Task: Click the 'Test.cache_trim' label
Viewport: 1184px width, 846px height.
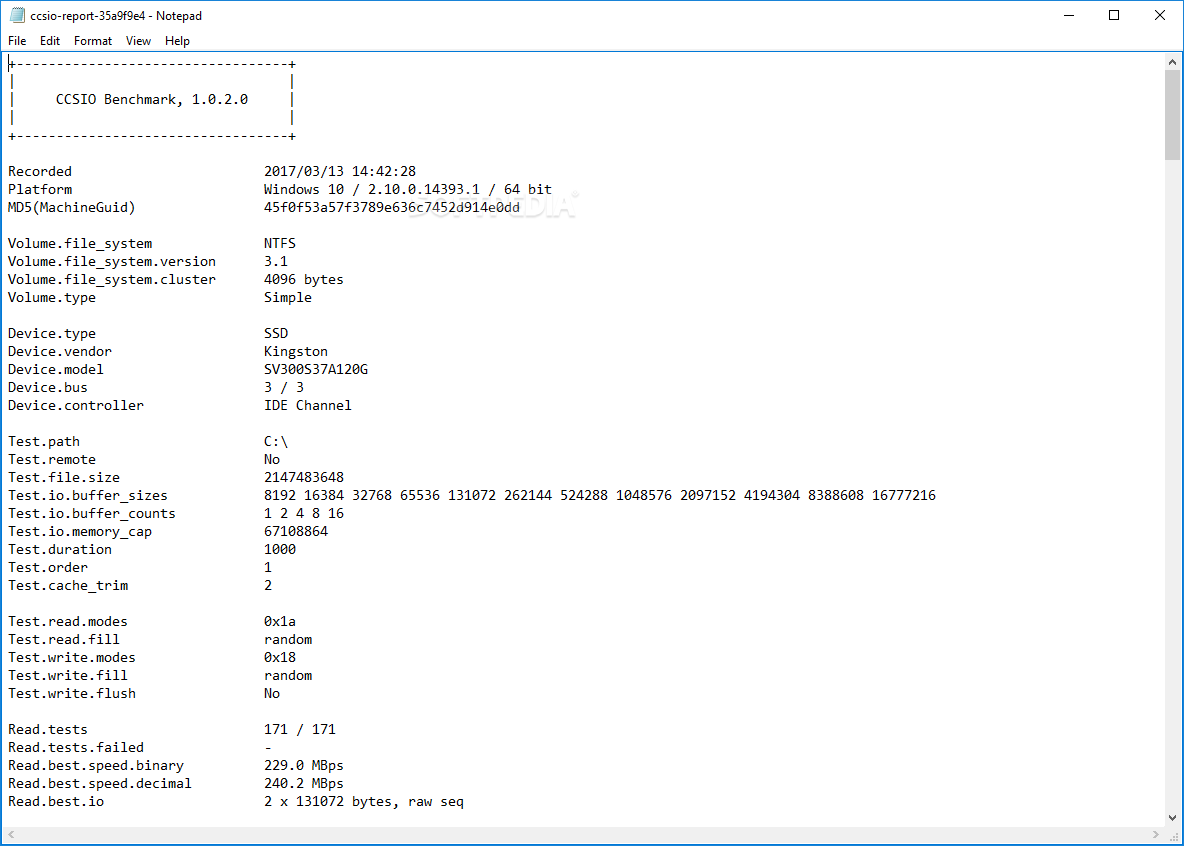Action: [68, 585]
